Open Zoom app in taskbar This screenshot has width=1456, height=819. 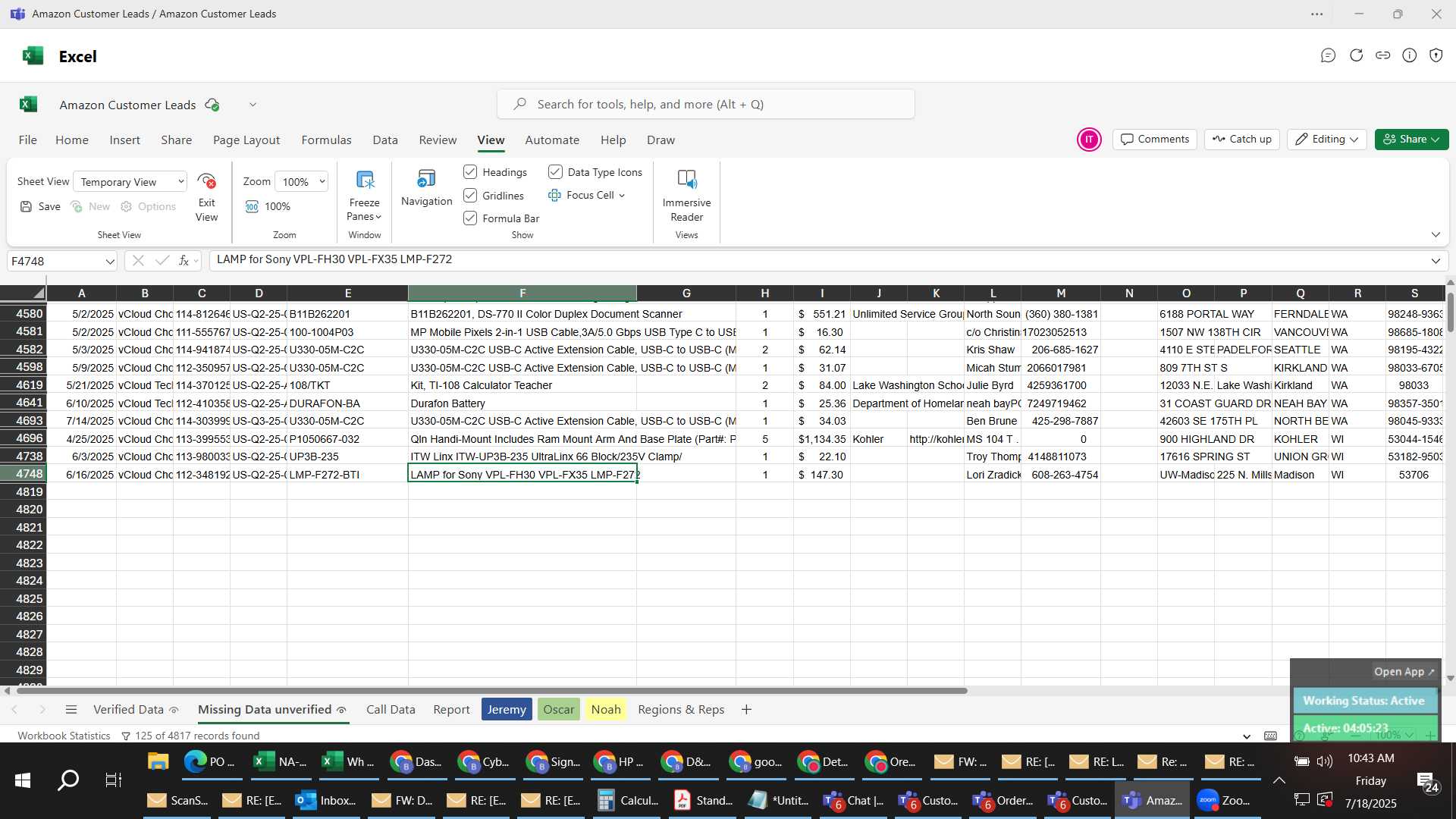[x=1225, y=800]
